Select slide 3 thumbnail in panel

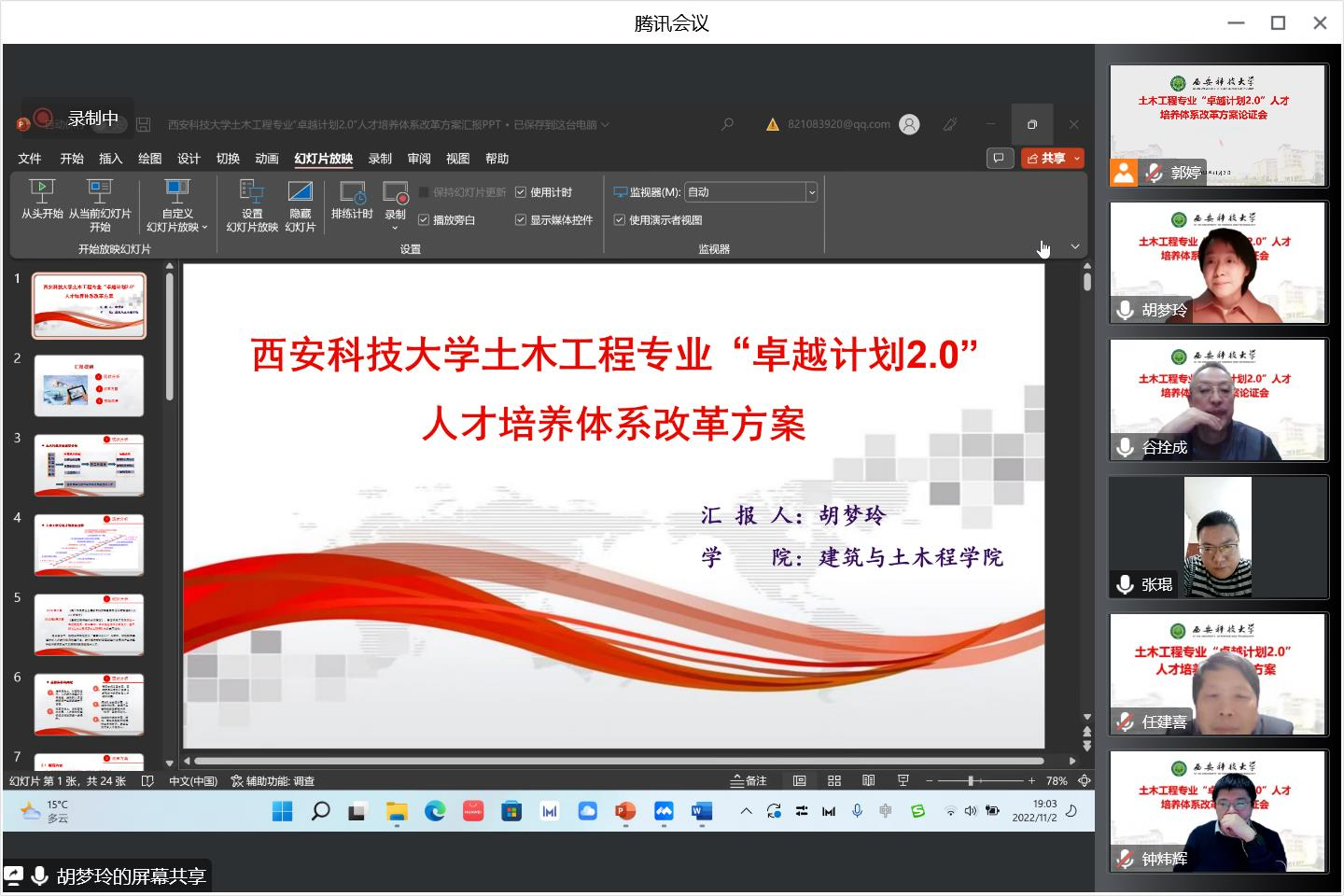[x=90, y=465]
